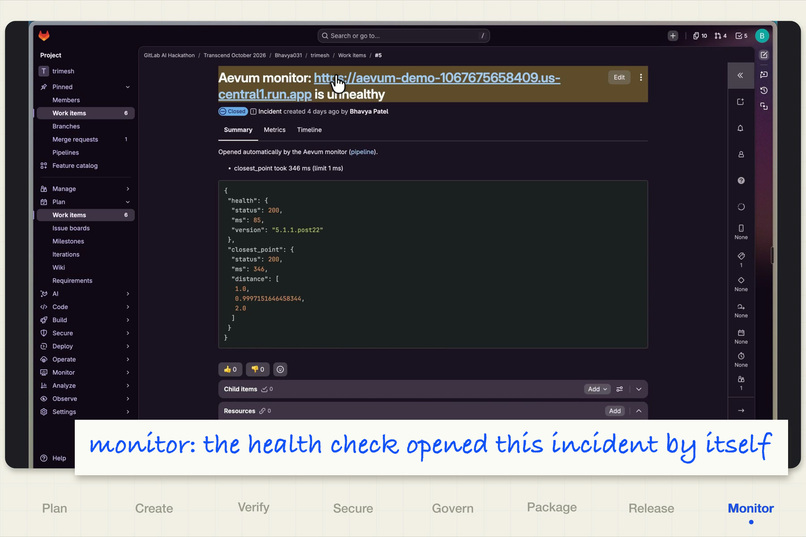Expand the Secure sidebar section

pyautogui.click(x=128, y=333)
